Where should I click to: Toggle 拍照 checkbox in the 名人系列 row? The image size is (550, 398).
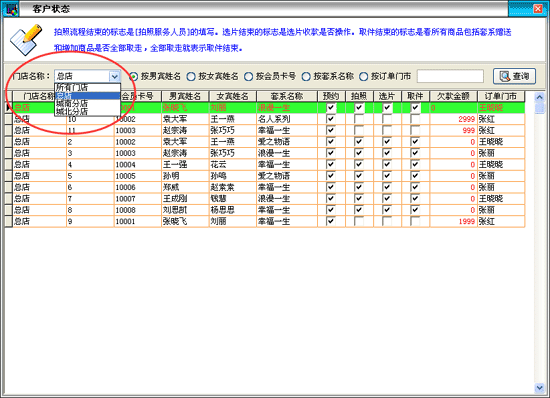pyautogui.click(x=358, y=119)
